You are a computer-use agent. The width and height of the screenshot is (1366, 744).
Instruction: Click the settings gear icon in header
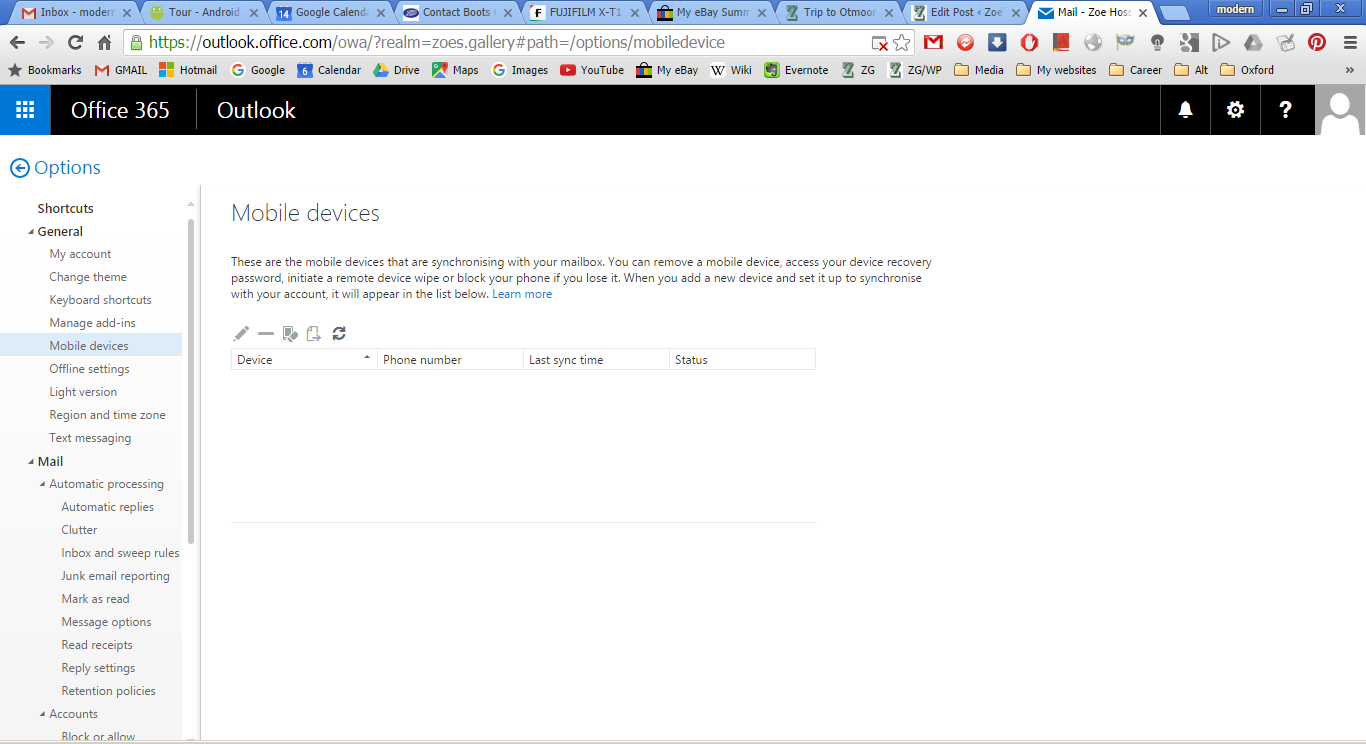click(x=1236, y=110)
